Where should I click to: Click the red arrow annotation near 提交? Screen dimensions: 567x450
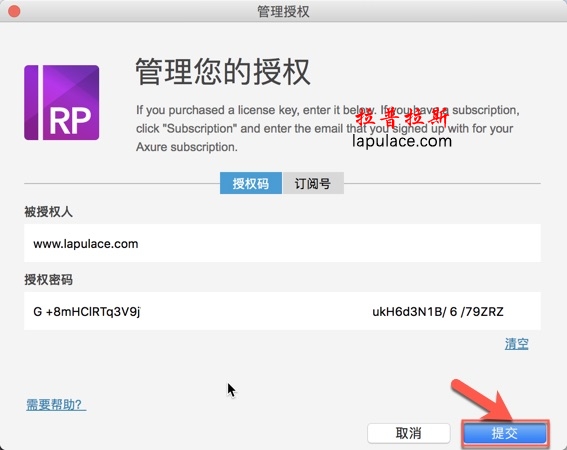pyautogui.click(x=483, y=401)
